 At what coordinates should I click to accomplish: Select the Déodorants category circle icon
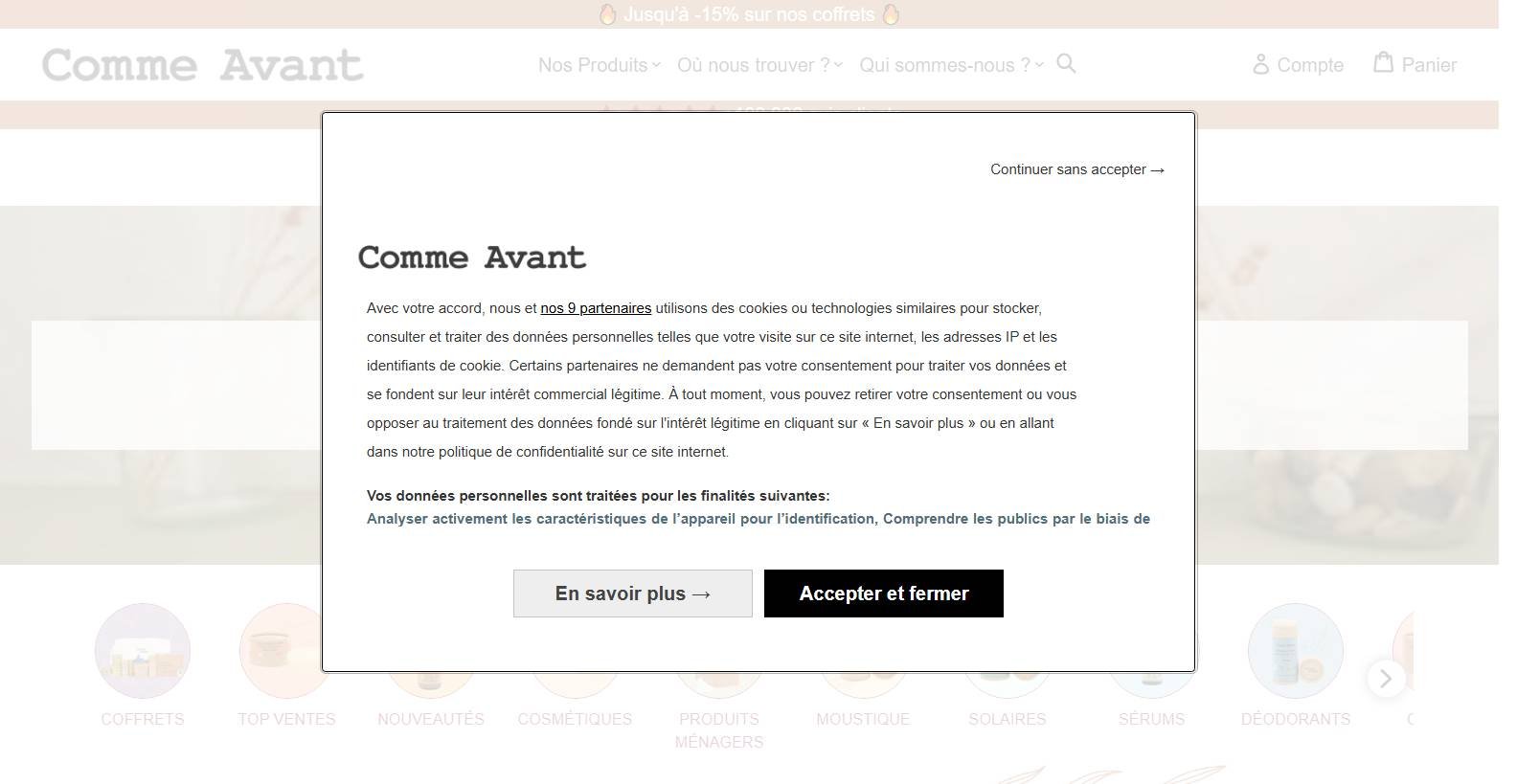[1295, 651]
